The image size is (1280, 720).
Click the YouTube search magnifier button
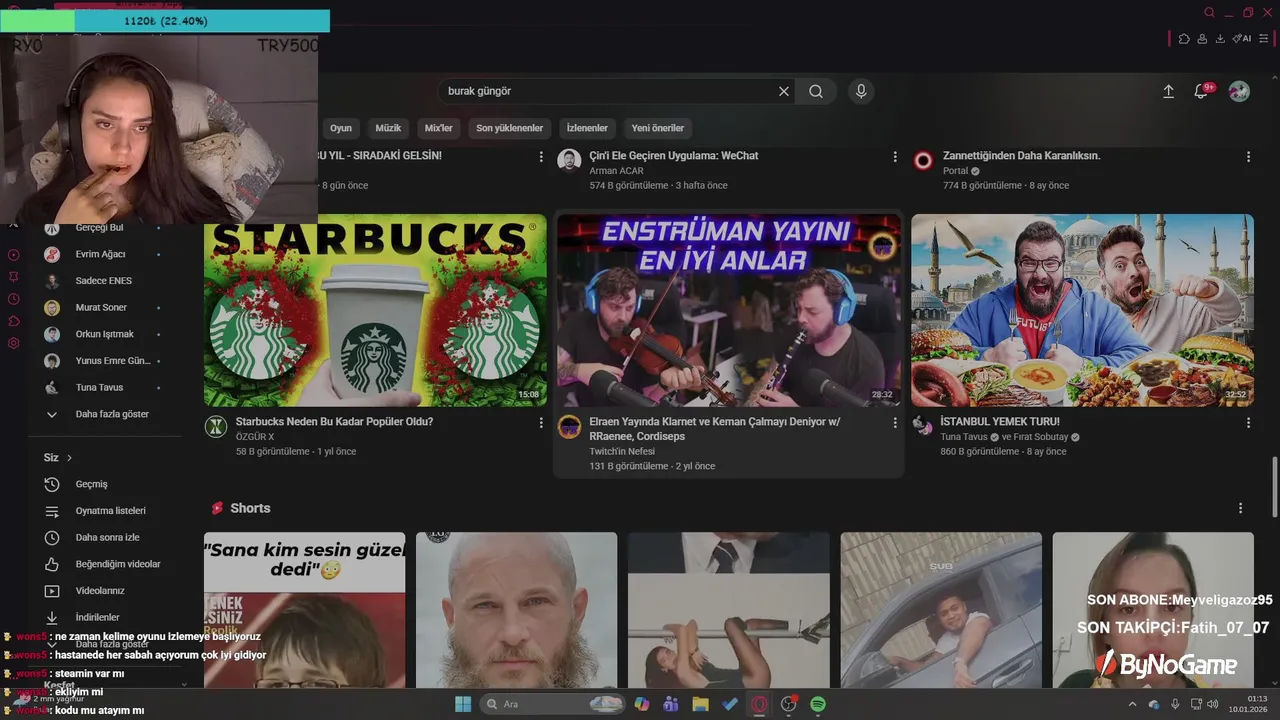(x=816, y=91)
